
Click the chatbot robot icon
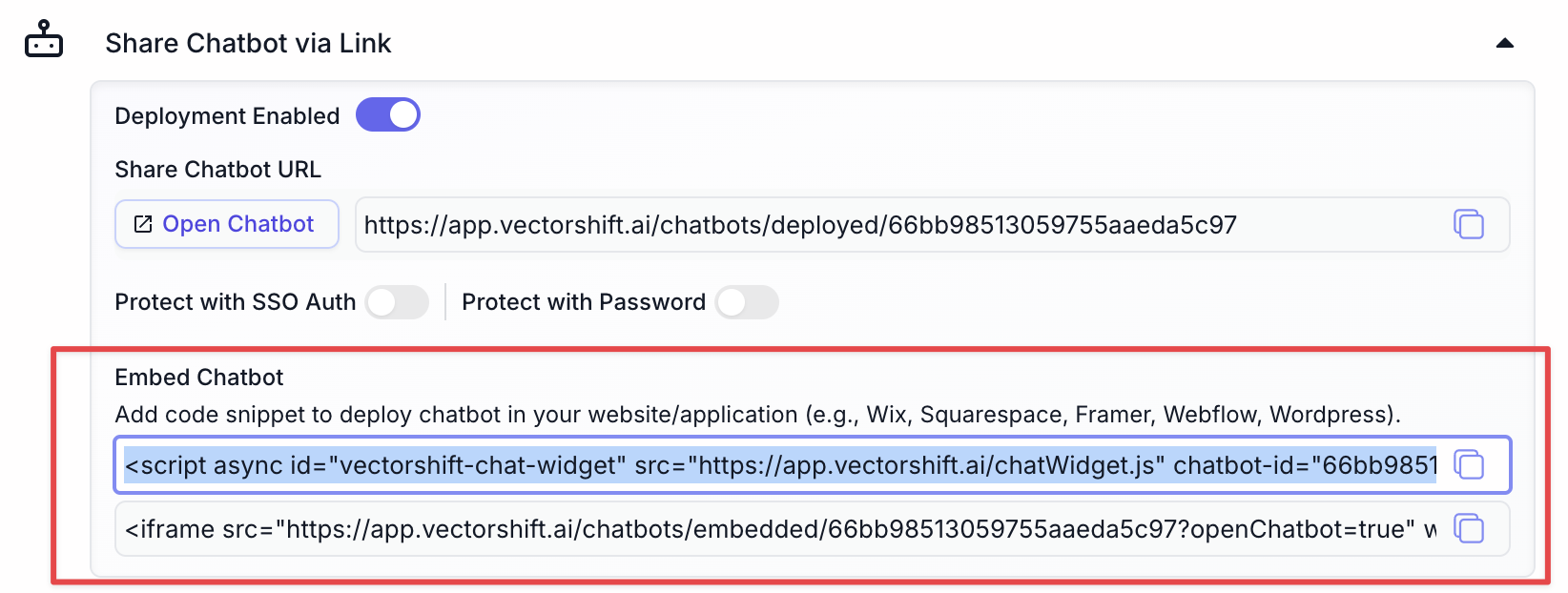pyautogui.click(x=42, y=38)
